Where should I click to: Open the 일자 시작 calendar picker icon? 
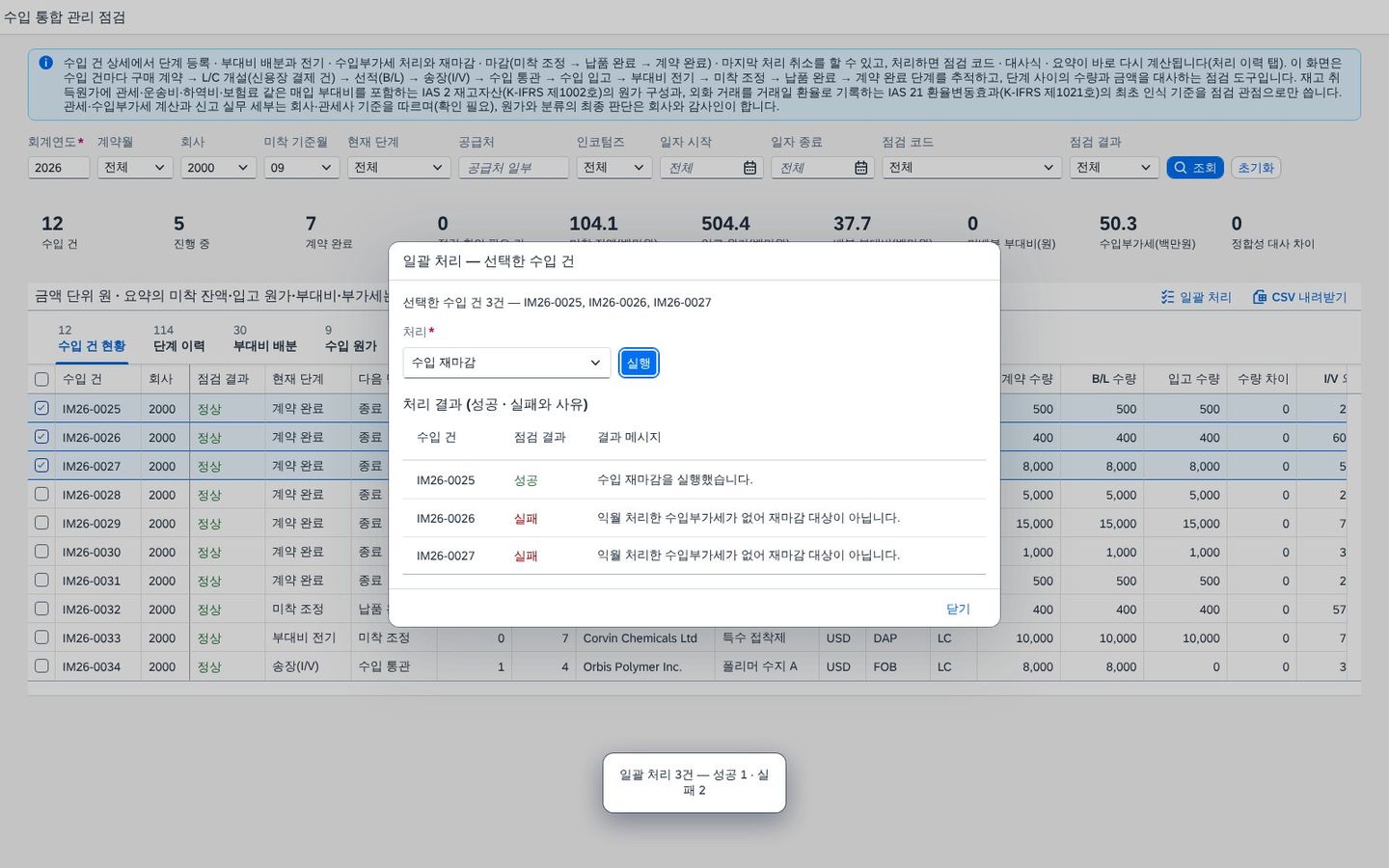pyautogui.click(x=749, y=168)
